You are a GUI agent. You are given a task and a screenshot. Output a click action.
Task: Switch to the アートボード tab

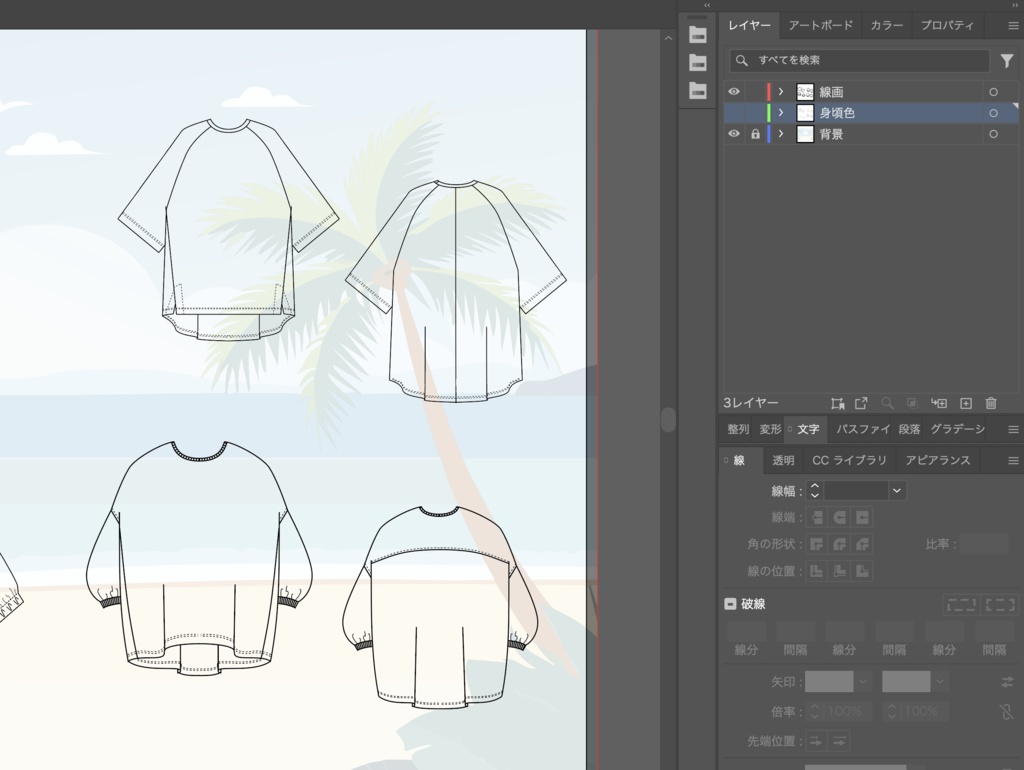pos(820,25)
